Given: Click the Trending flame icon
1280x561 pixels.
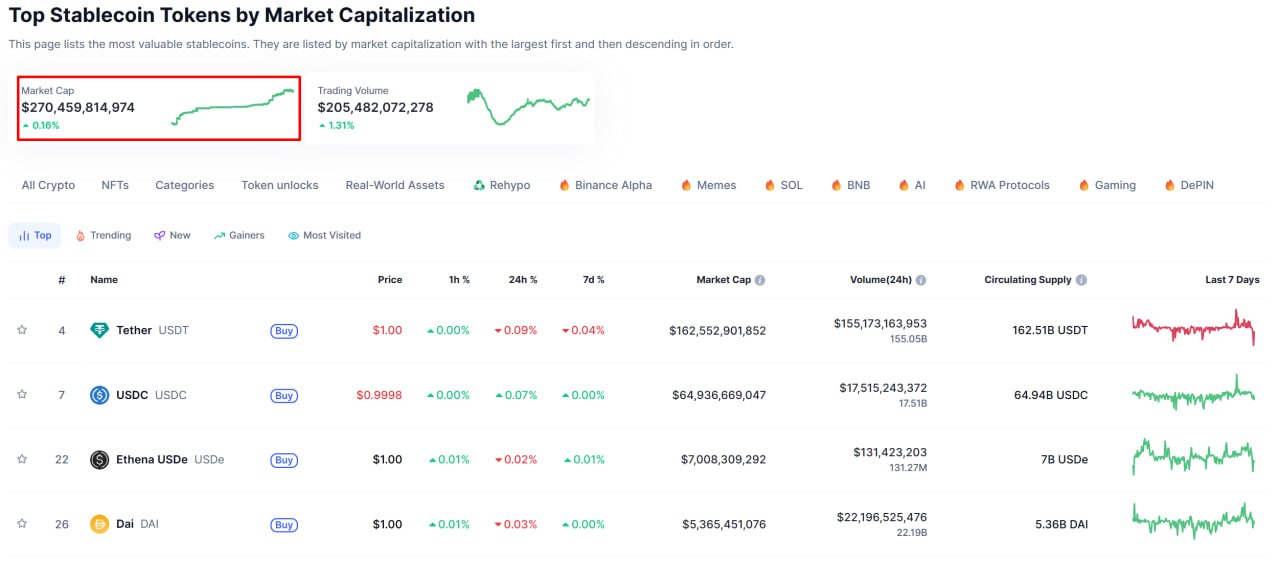Looking at the screenshot, I should coord(80,236).
